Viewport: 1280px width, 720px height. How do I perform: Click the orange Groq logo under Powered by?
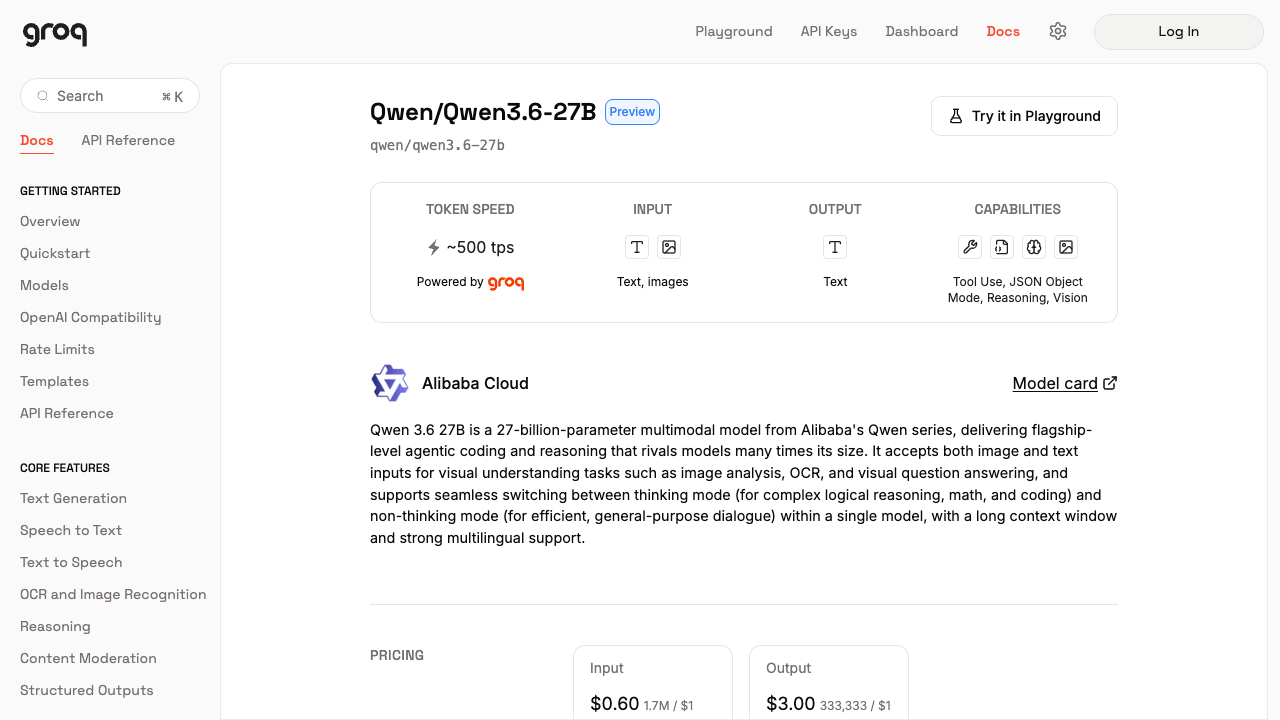pos(506,283)
